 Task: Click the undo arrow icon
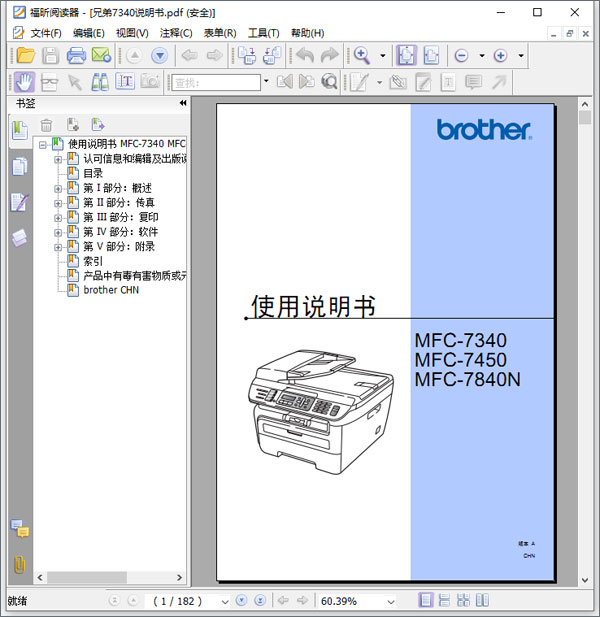(x=305, y=55)
